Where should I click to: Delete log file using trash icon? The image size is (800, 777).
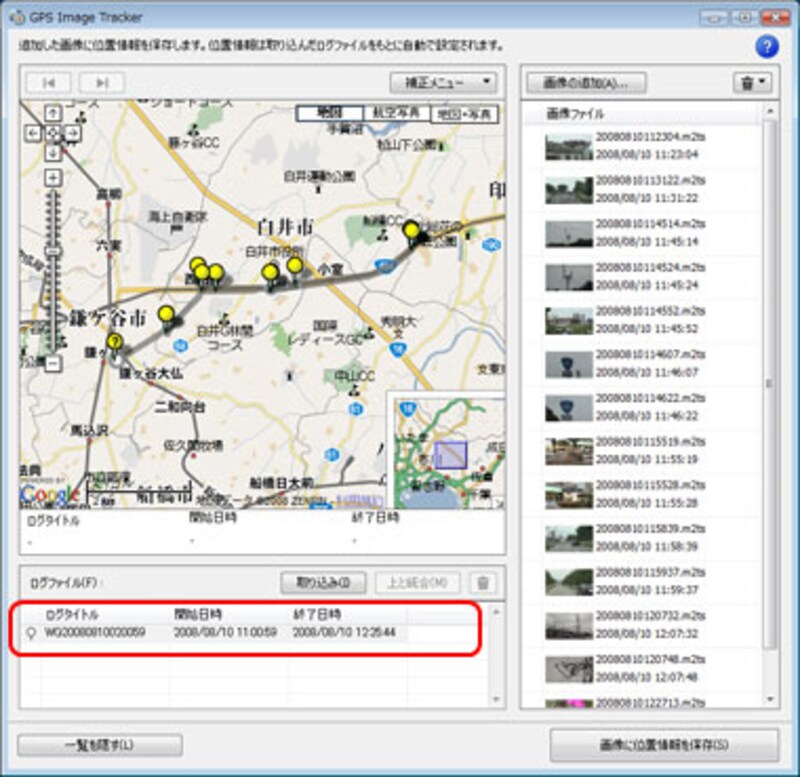click(482, 583)
